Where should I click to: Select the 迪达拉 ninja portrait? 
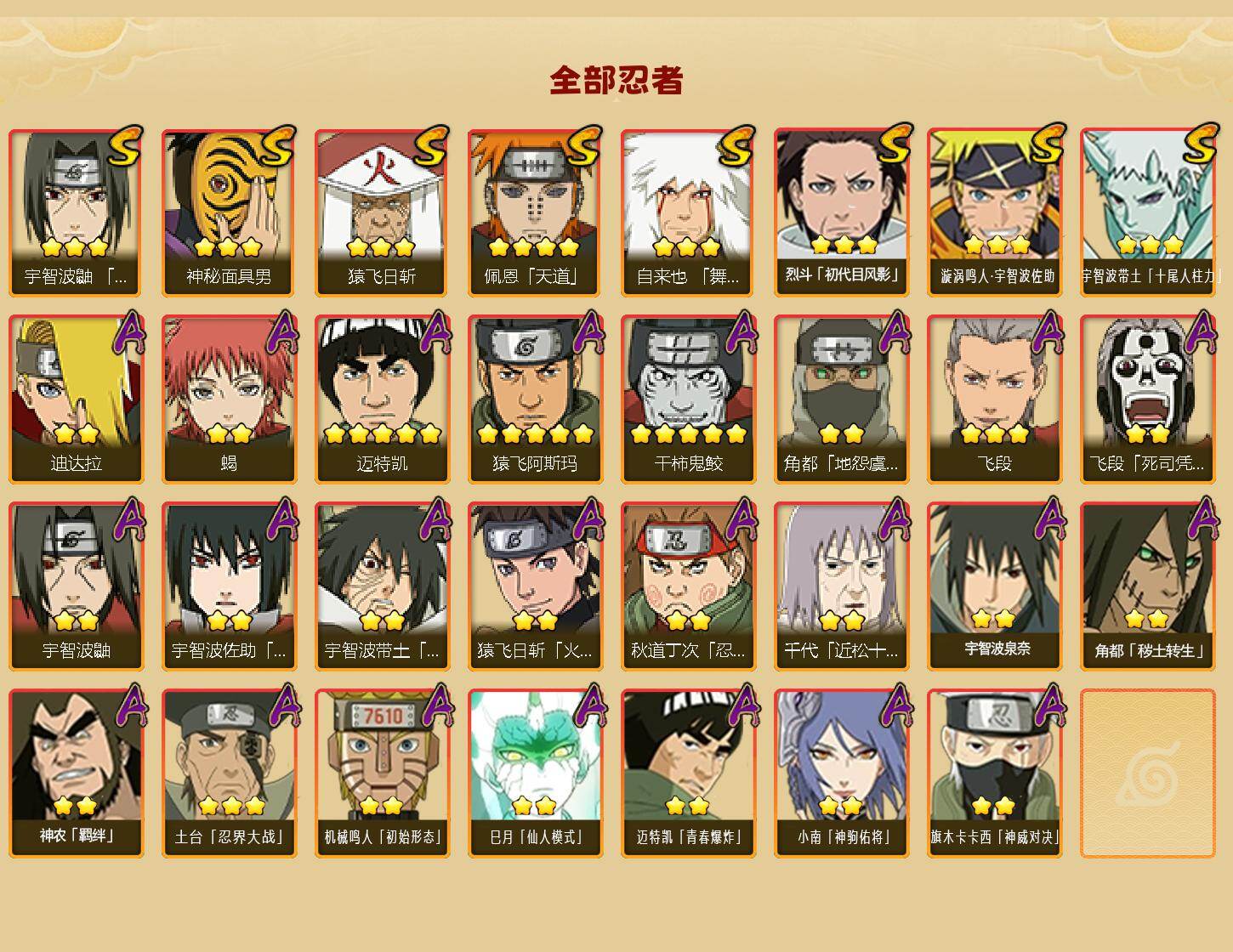point(76,399)
